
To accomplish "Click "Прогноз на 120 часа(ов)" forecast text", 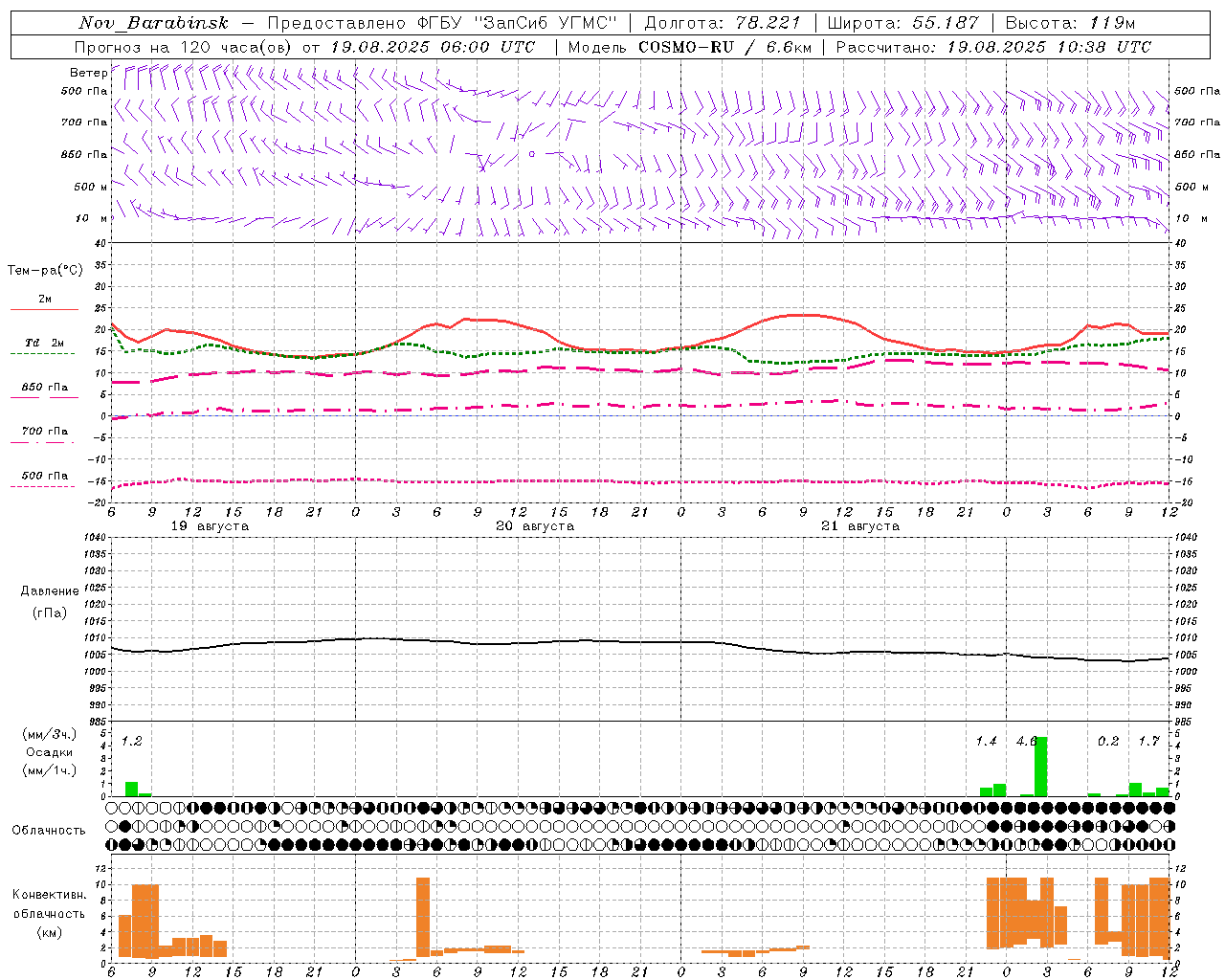I will [184, 47].
